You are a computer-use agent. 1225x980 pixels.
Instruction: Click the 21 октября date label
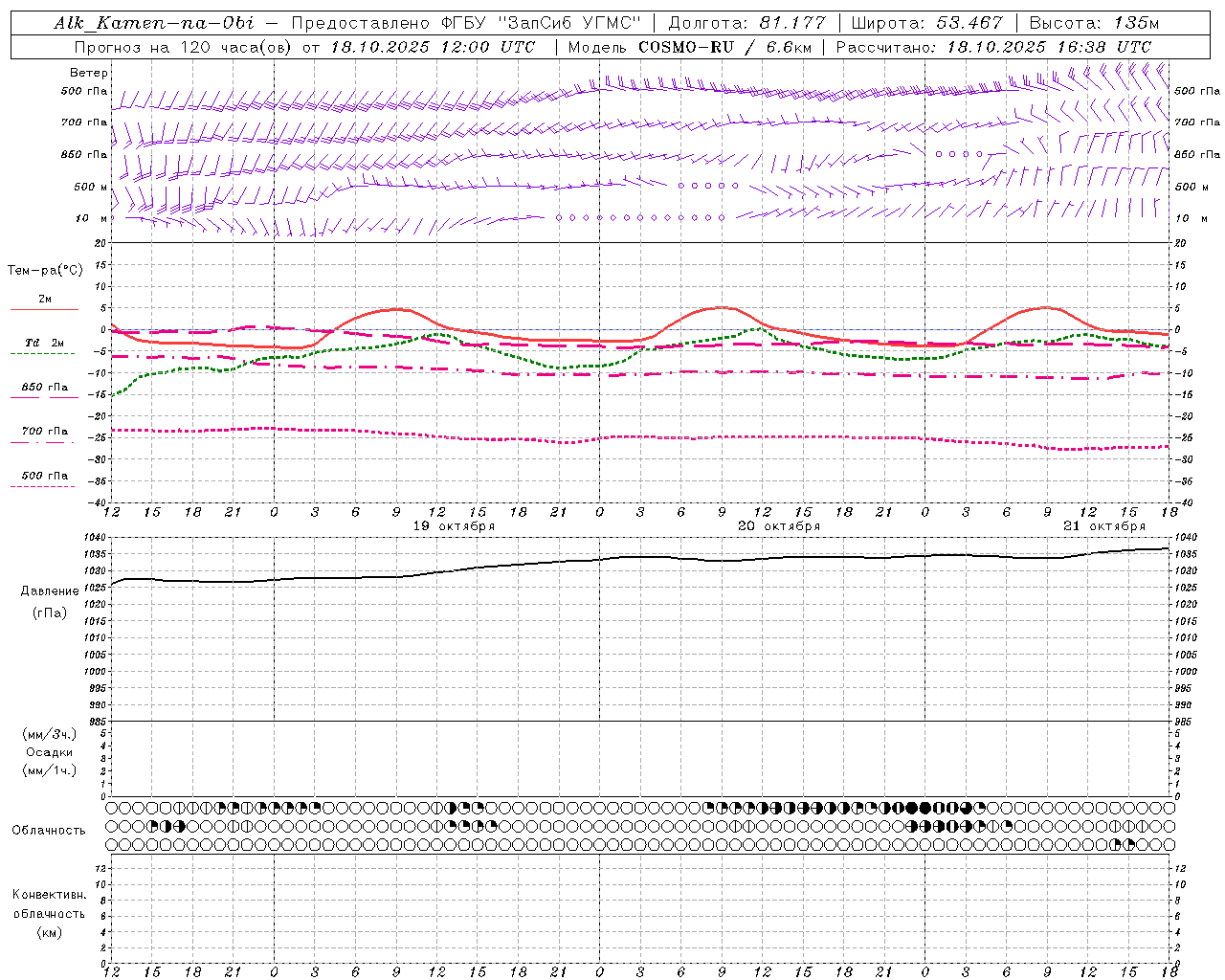[1104, 526]
